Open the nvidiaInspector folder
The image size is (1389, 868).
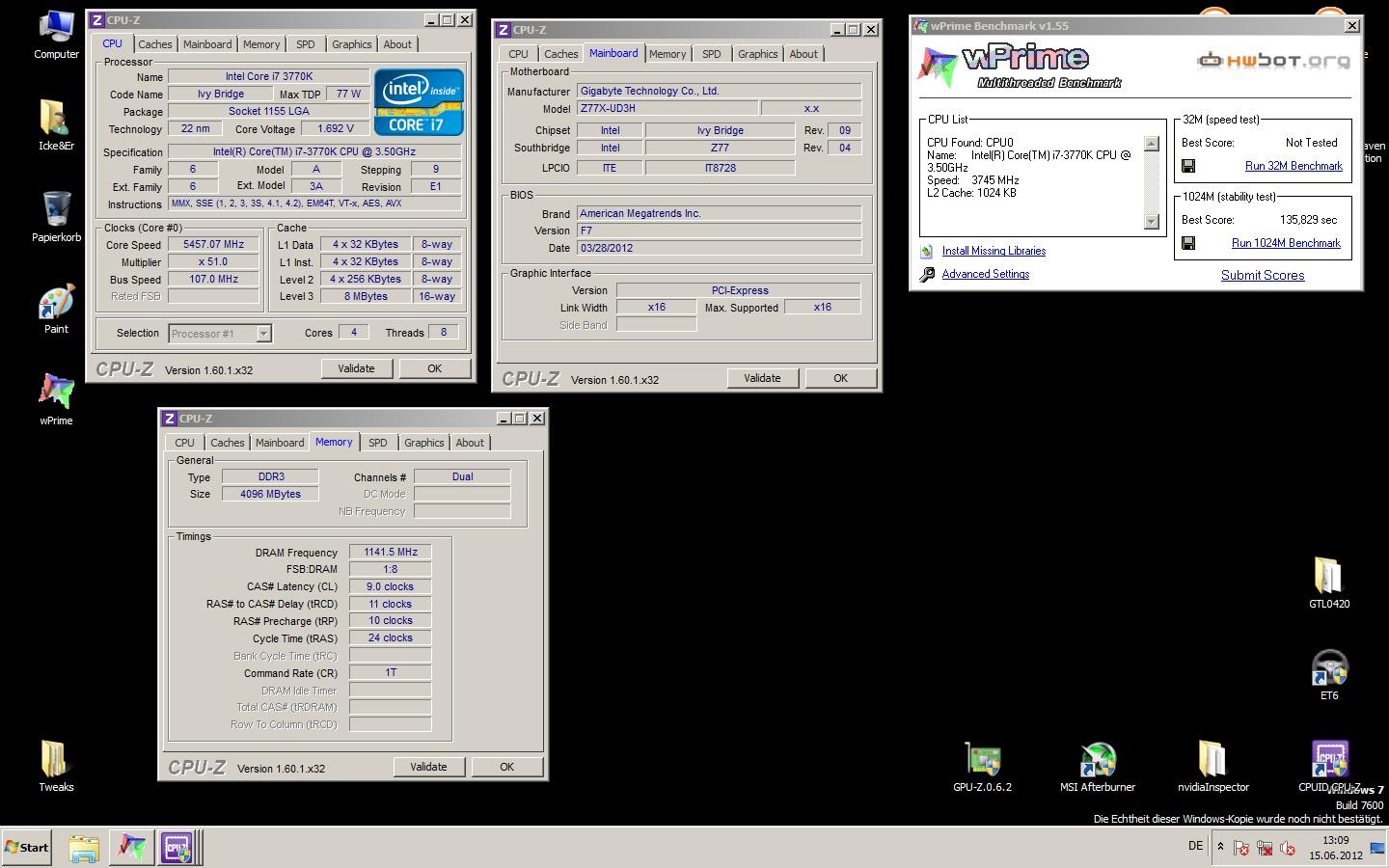click(1213, 767)
